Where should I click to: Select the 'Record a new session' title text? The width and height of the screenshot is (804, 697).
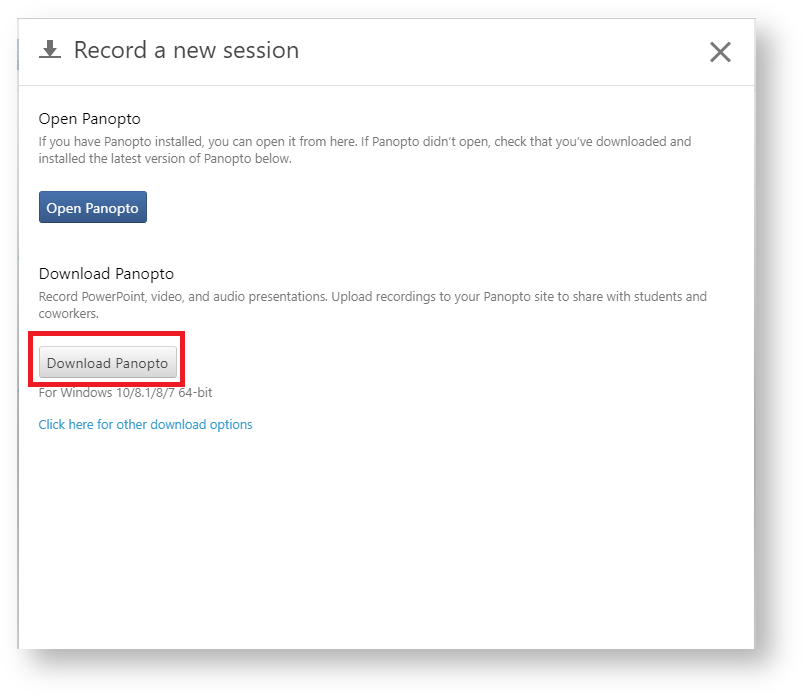(186, 50)
